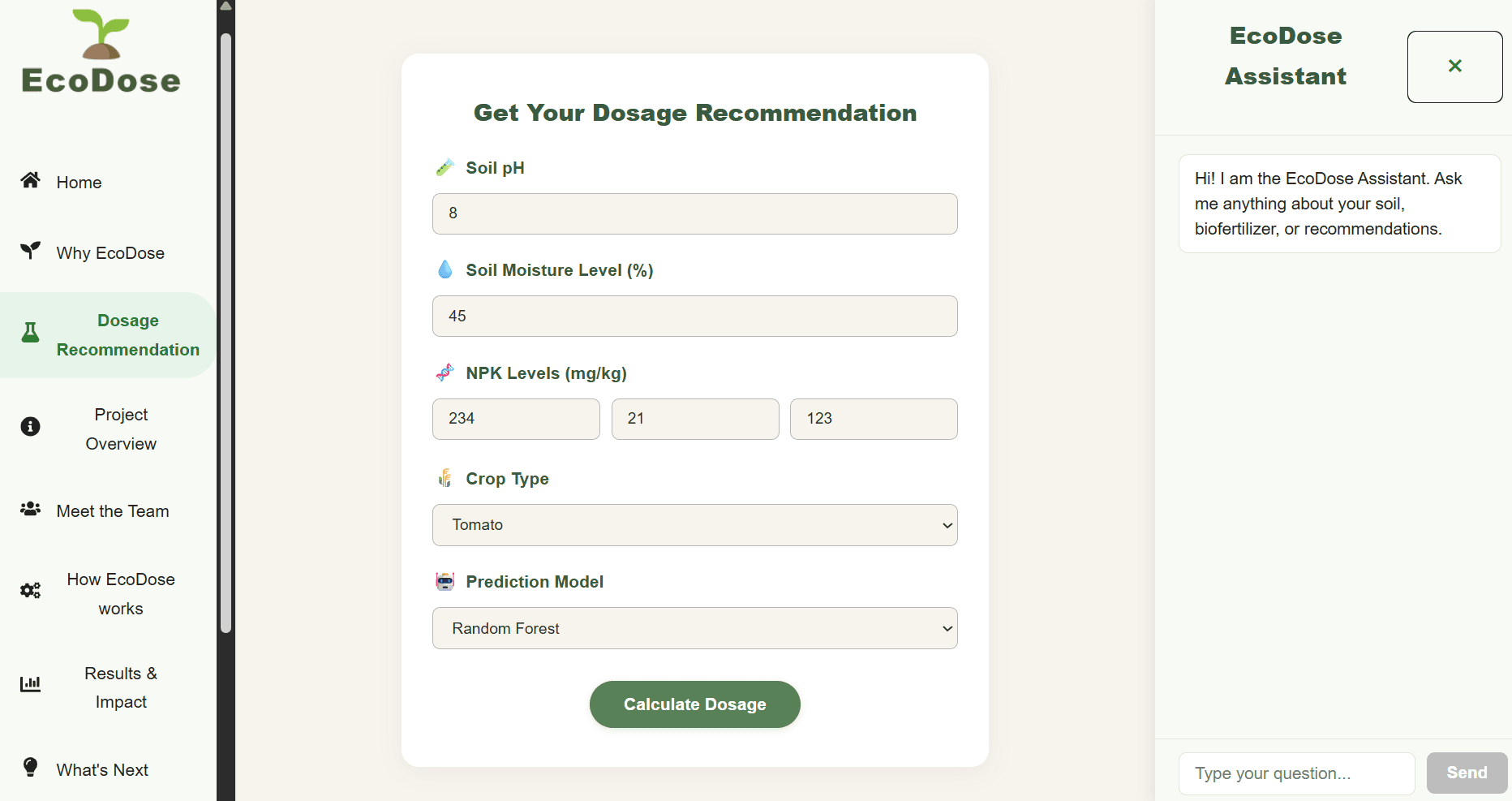Image resolution: width=1512 pixels, height=801 pixels.
Task: Select the people icon next to Meet the Team
Action: [x=30, y=510]
